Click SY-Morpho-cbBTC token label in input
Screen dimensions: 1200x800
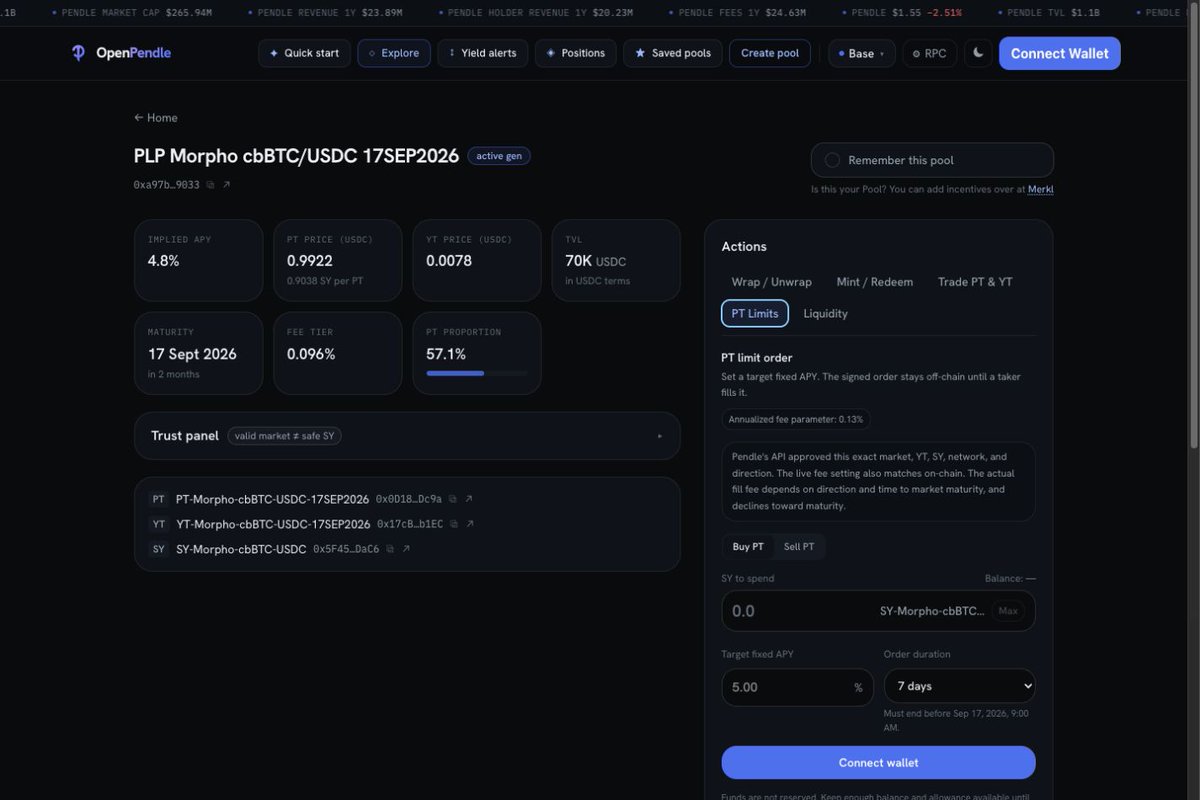click(x=931, y=611)
